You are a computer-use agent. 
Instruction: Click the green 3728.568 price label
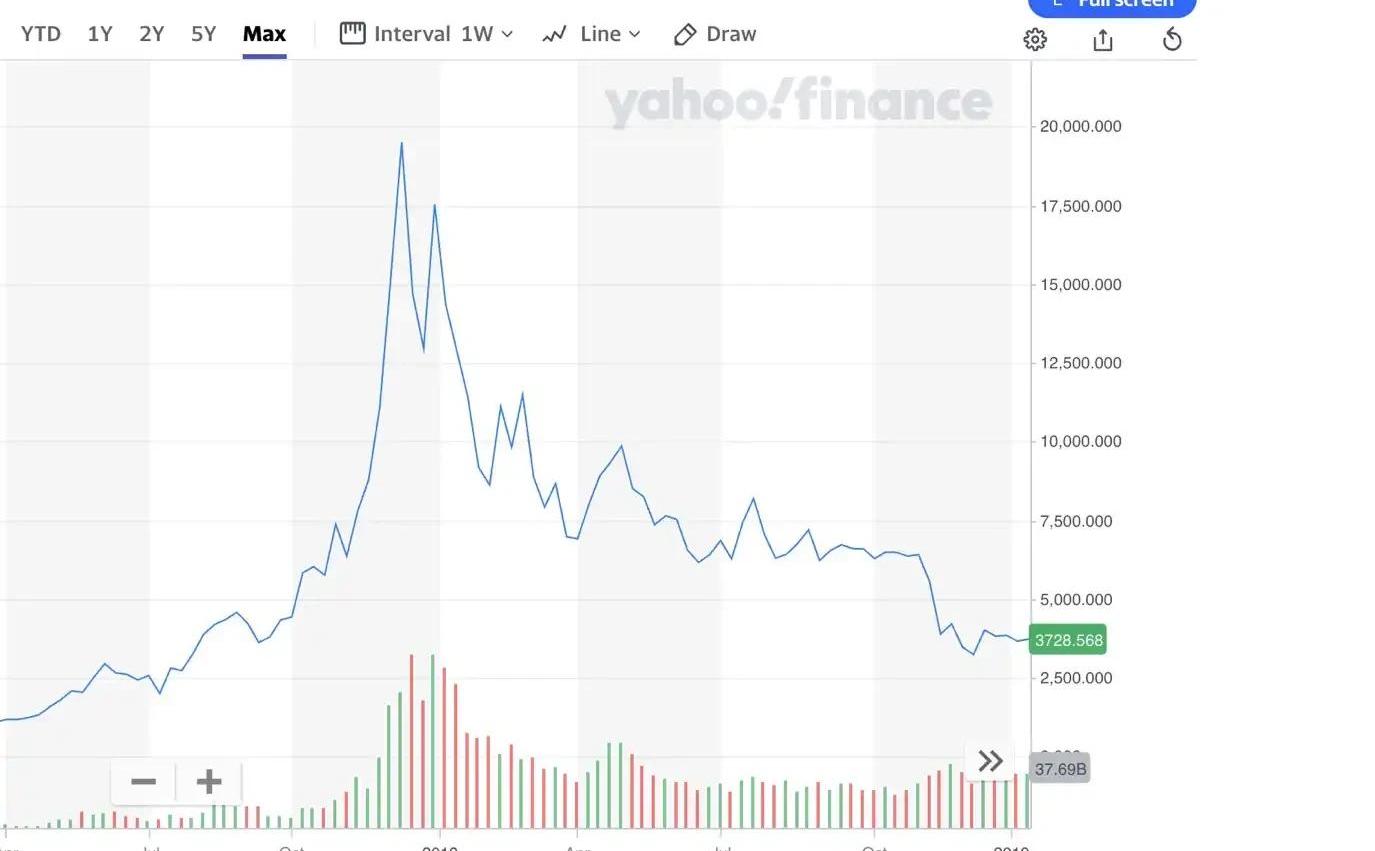pos(1068,640)
